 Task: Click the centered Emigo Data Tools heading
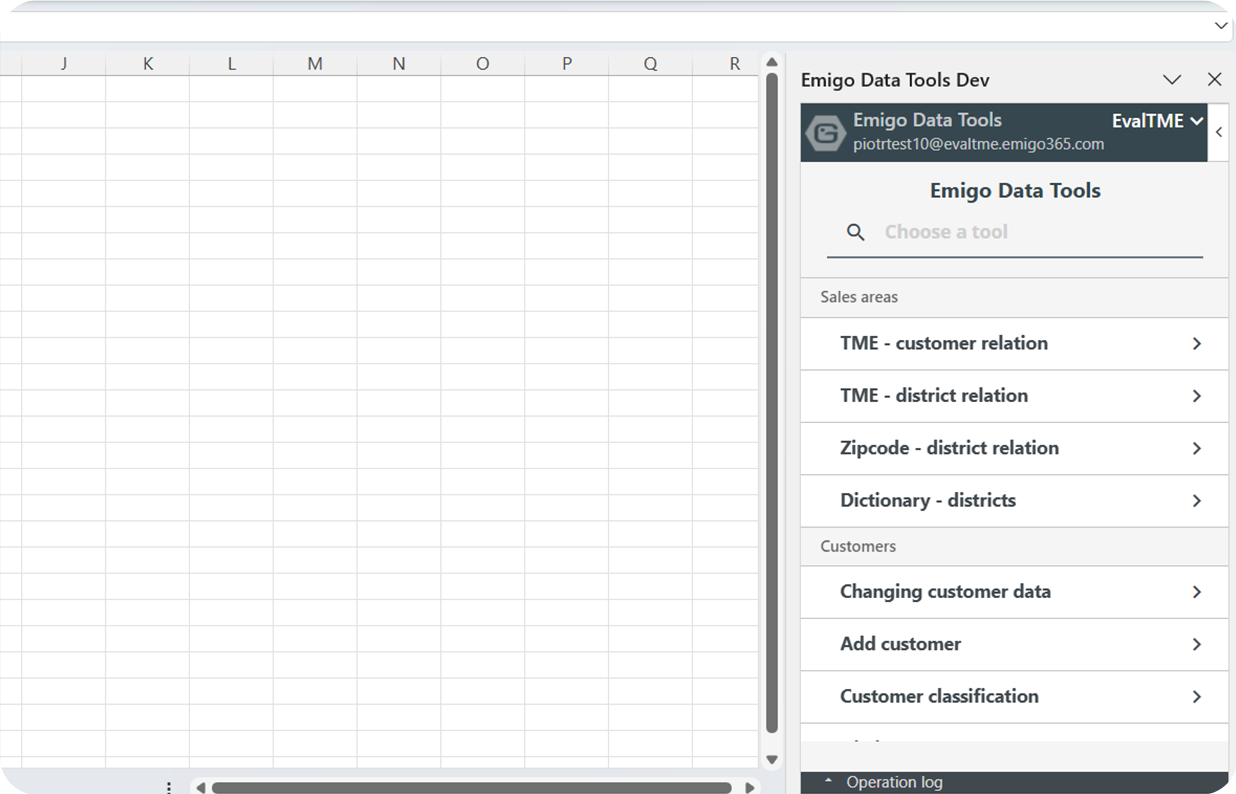pos(1015,191)
